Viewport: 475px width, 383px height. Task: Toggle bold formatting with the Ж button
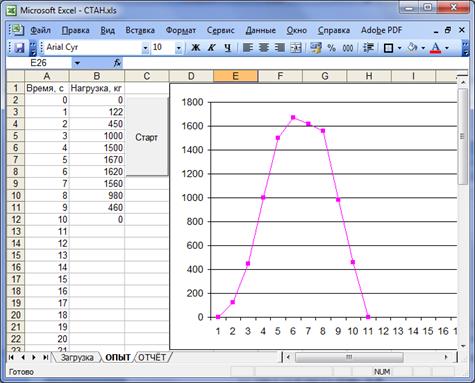(x=196, y=48)
